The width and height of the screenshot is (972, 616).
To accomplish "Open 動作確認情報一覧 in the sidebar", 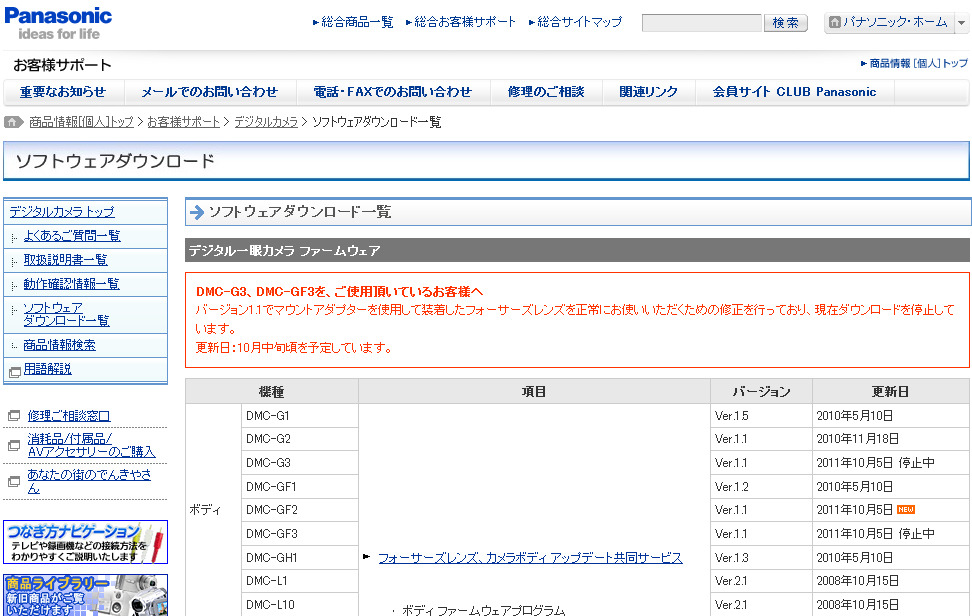I will click(71, 284).
